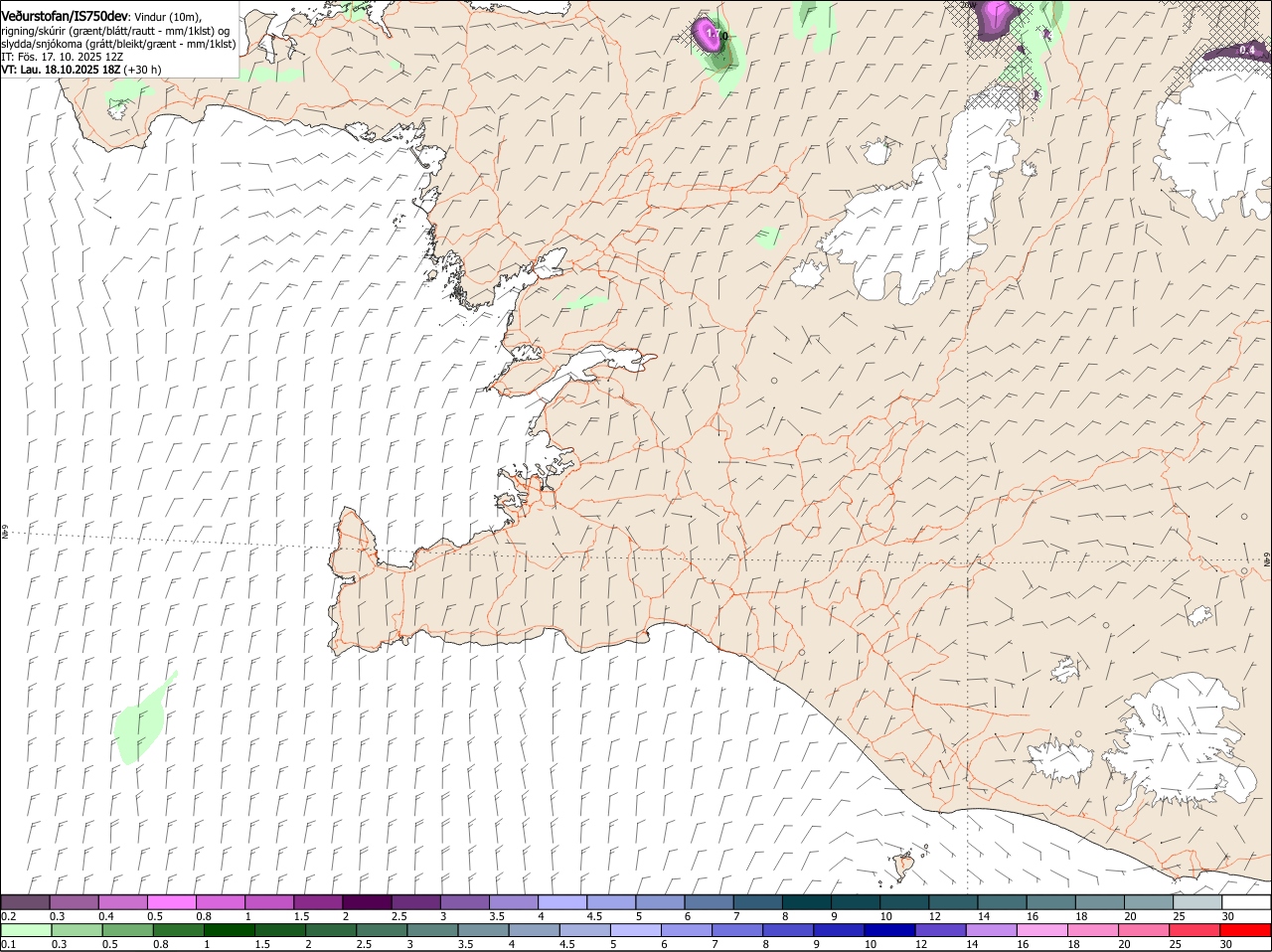Select the 0.1–0.3 palest green swatch in lower scale

(26, 930)
